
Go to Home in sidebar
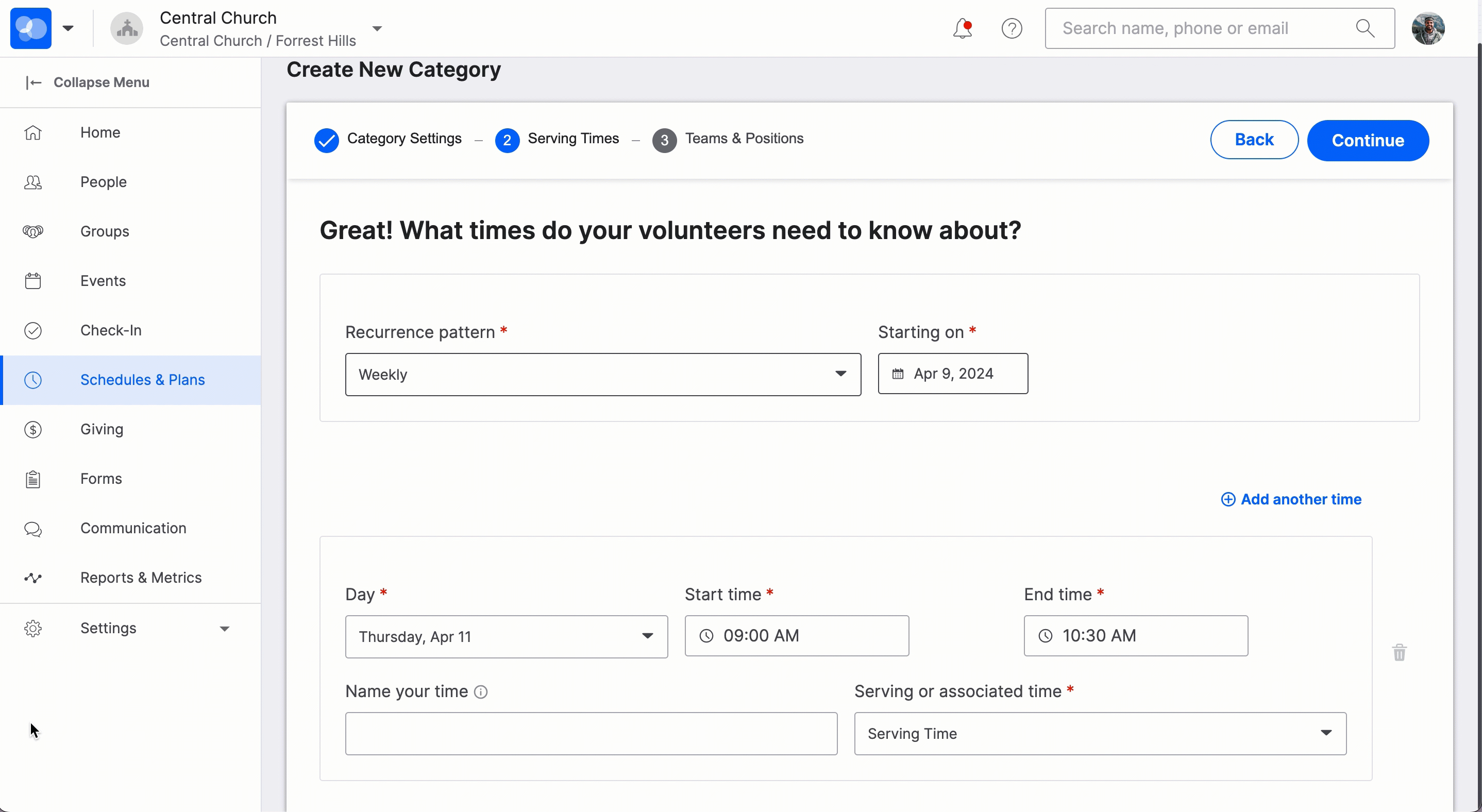click(x=130, y=132)
